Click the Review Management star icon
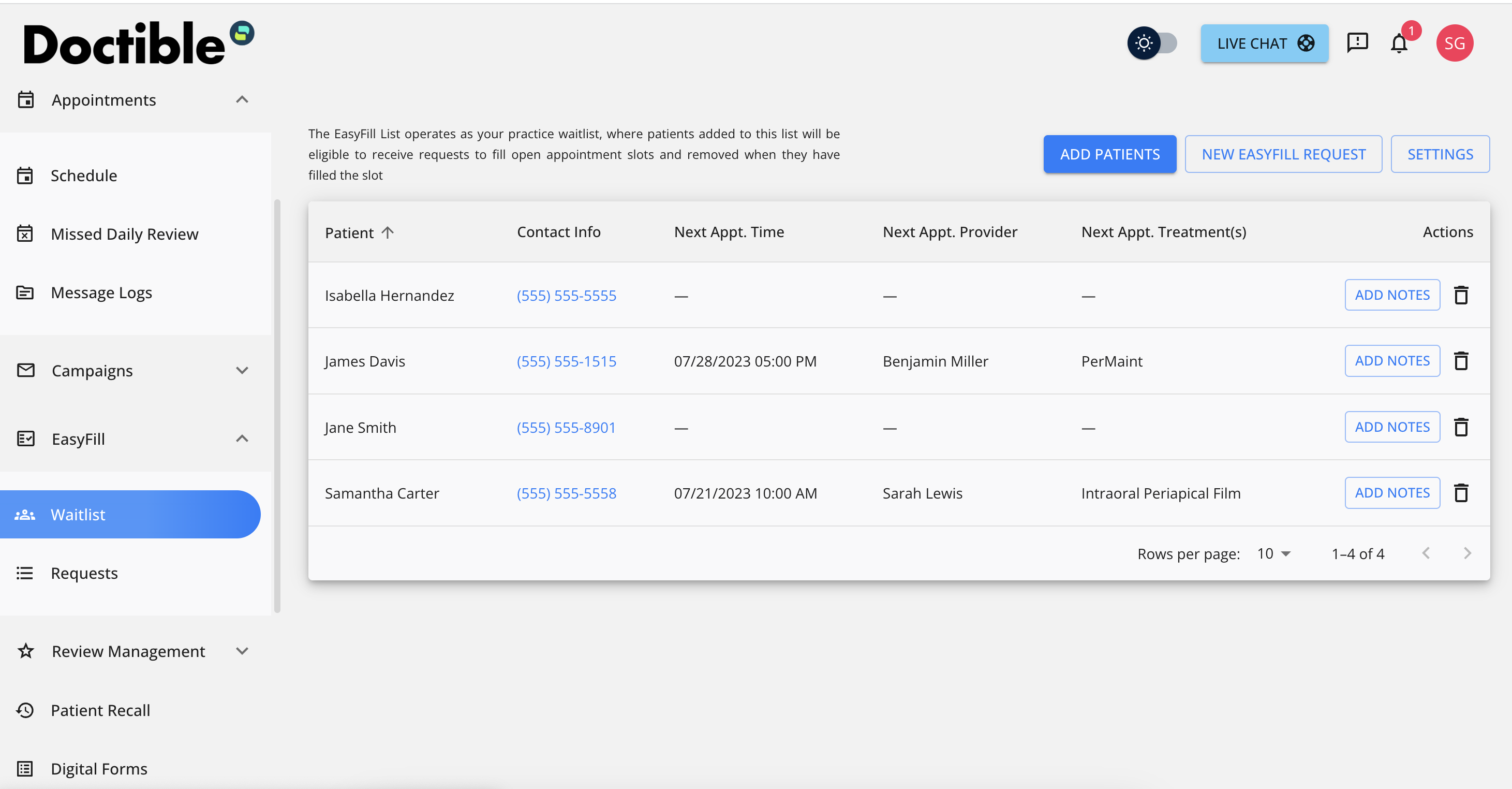1512x789 pixels. [x=25, y=651]
